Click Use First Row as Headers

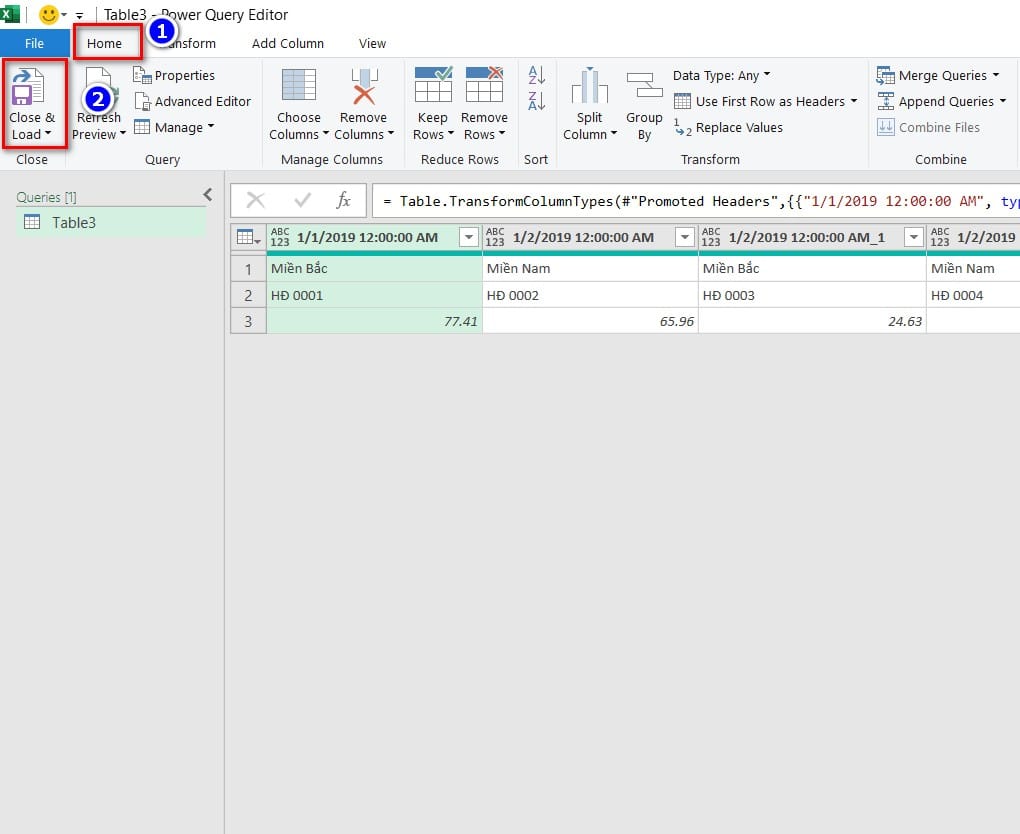765,101
